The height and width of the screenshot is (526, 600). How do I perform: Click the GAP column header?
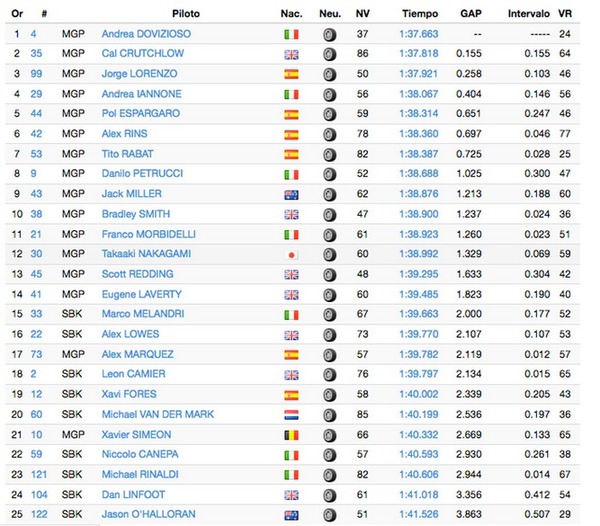pyautogui.click(x=471, y=14)
